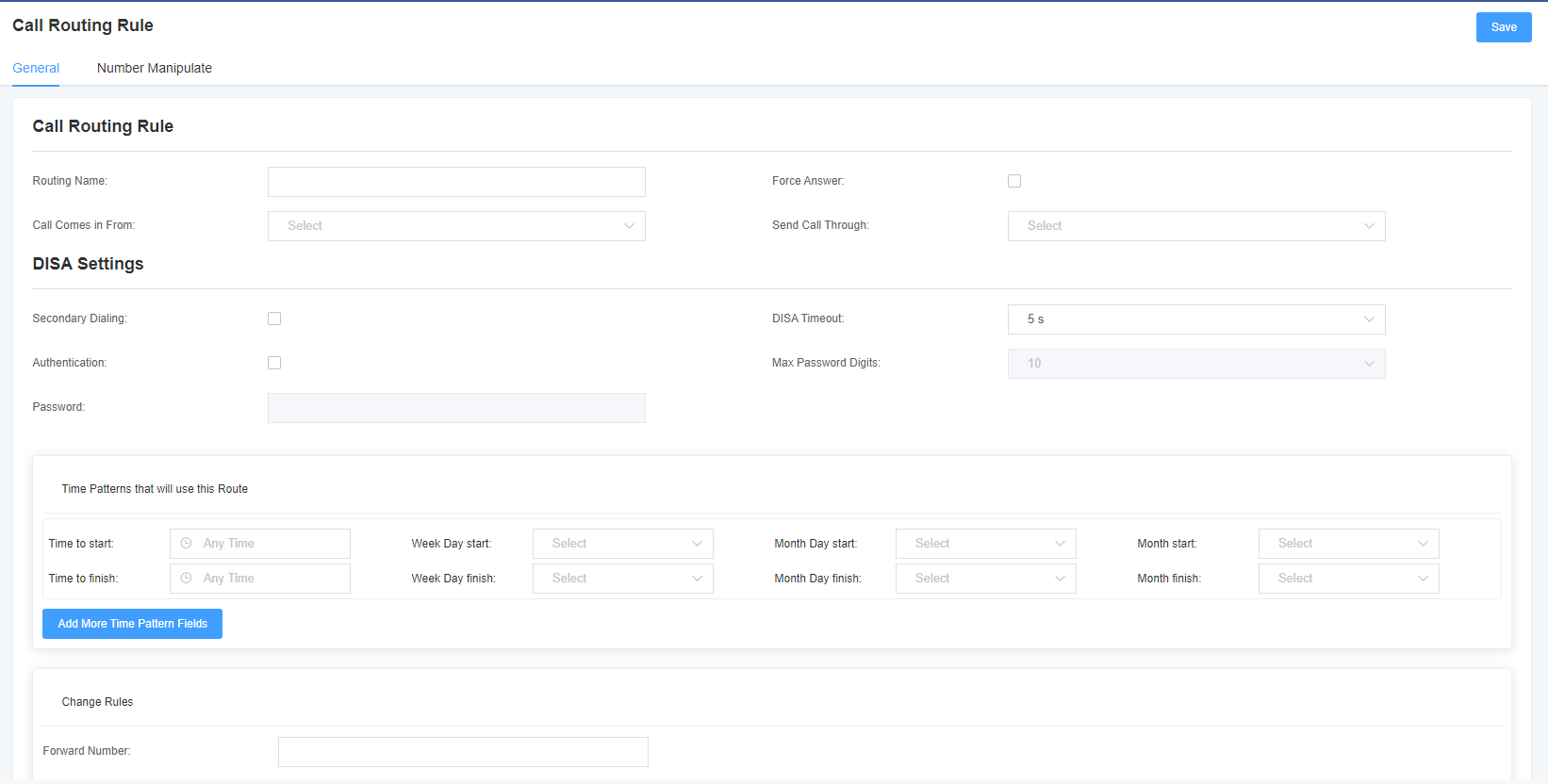Image resolution: width=1548 pixels, height=784 pixels.
Task: Expand the DISA Timeout dropdown
Action: tap(1196, 319)
